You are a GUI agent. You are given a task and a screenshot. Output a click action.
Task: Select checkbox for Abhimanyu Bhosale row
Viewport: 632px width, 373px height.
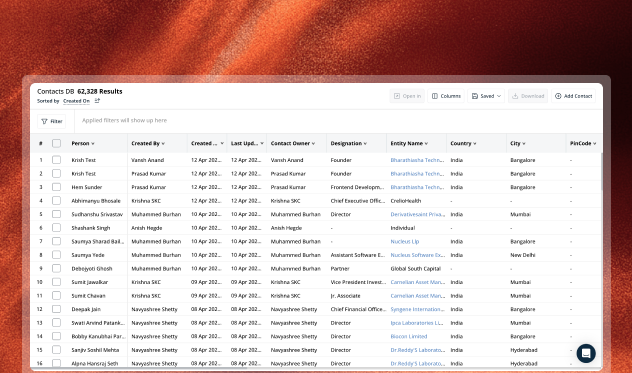[x=56, y=201]
